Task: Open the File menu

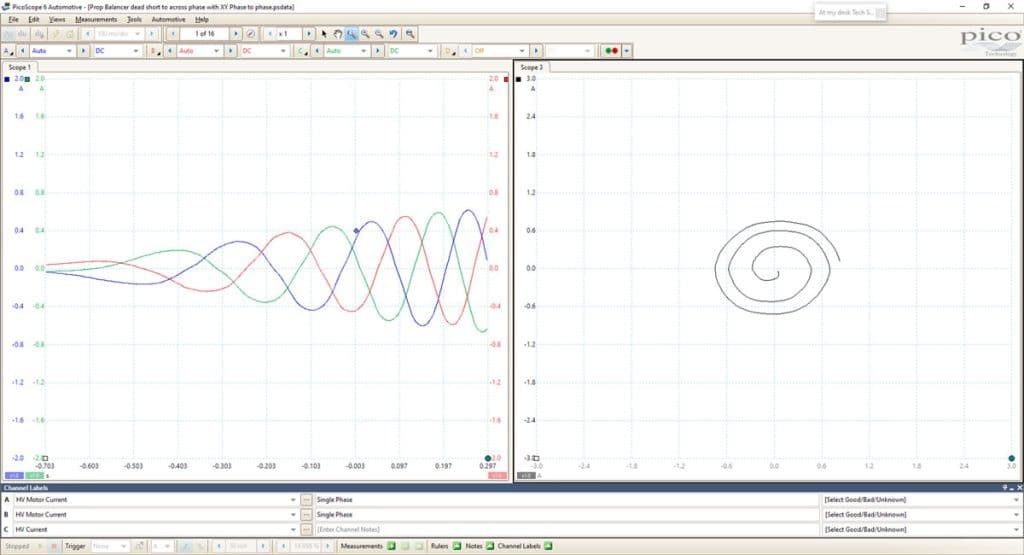Action: [13, 20]
